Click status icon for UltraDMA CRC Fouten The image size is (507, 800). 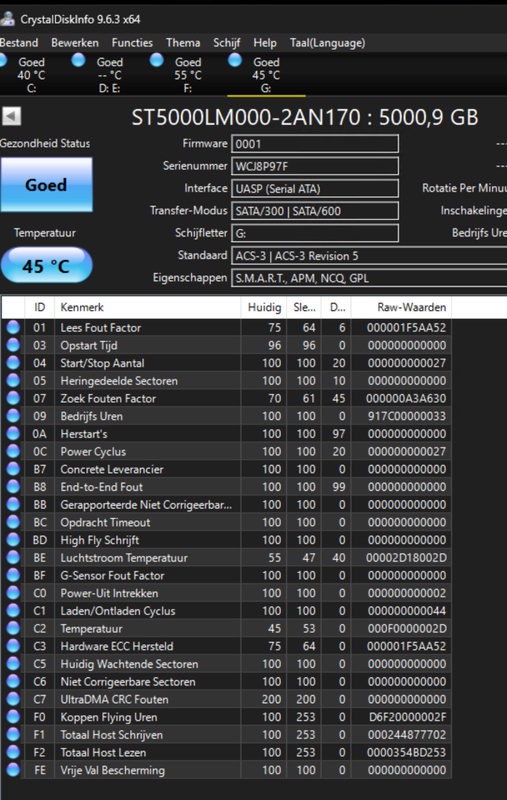click(13, 699)
